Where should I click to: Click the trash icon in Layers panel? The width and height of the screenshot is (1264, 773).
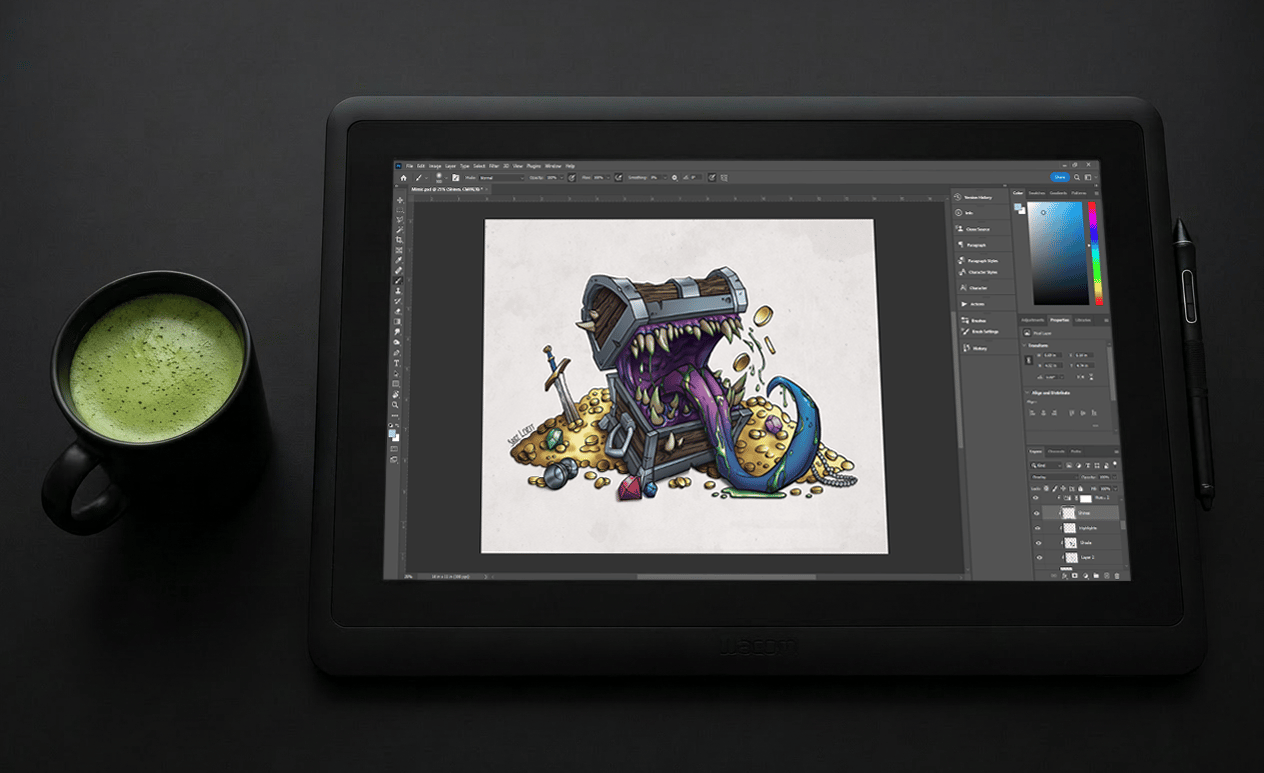click(1117, 575)
